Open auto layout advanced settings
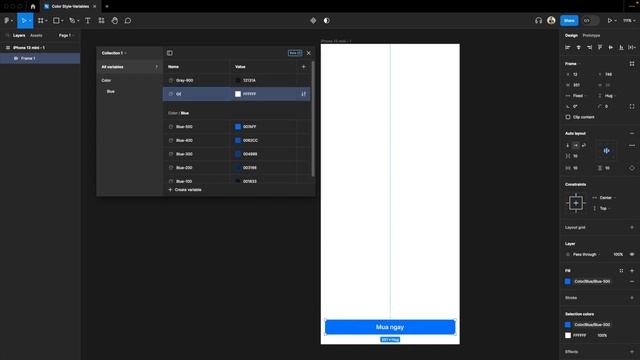 [x=632, y=145]
